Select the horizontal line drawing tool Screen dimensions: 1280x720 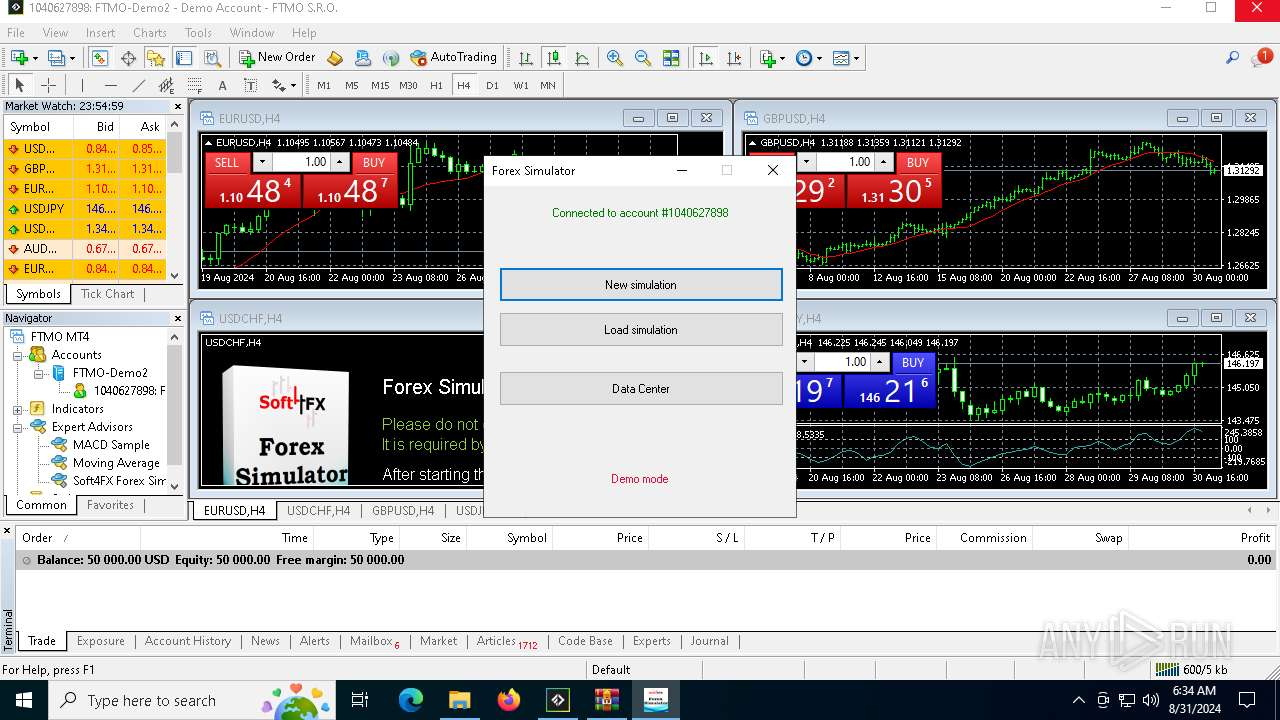(x=110, y=85)
